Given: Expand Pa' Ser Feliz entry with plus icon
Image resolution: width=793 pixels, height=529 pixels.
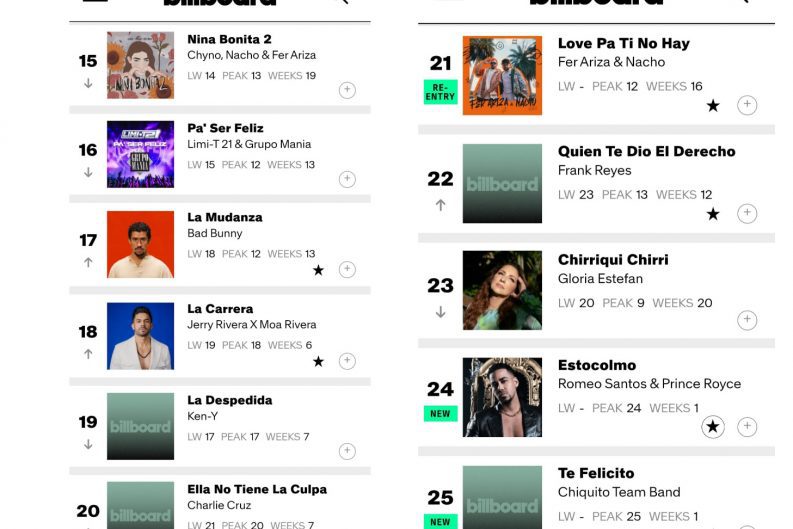Looking at the screenshot, I should 347,179.
